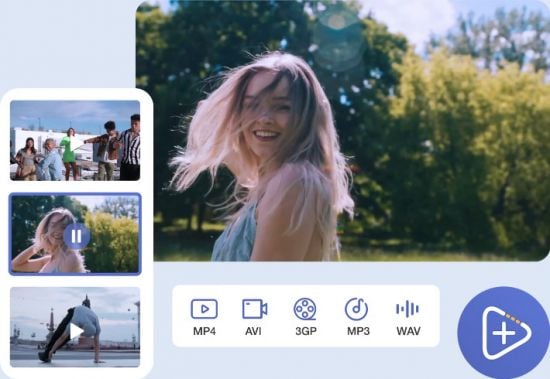Click the AVI text label
550x379 pixels.
253,331
